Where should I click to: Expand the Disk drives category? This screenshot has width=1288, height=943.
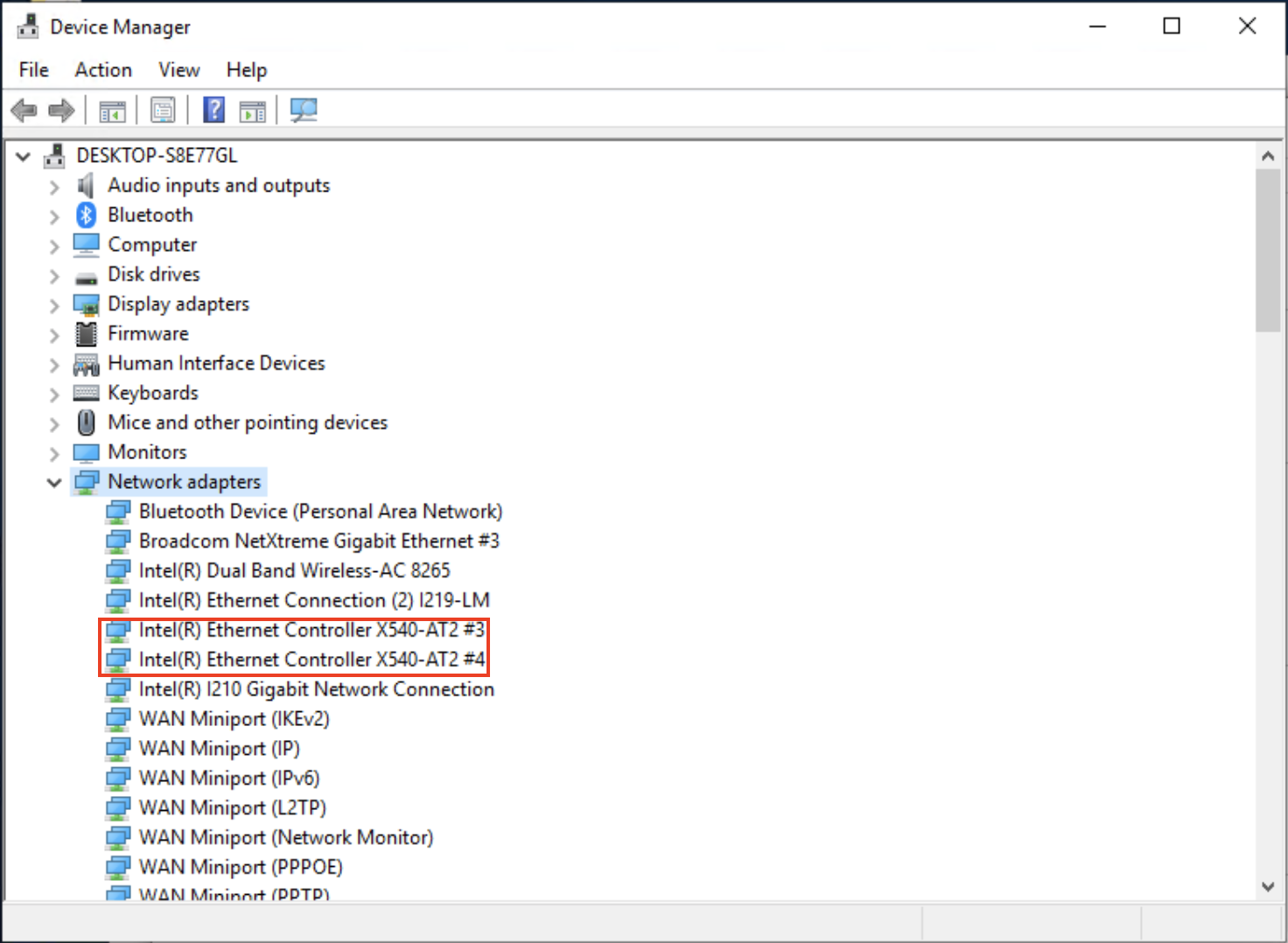54,276
